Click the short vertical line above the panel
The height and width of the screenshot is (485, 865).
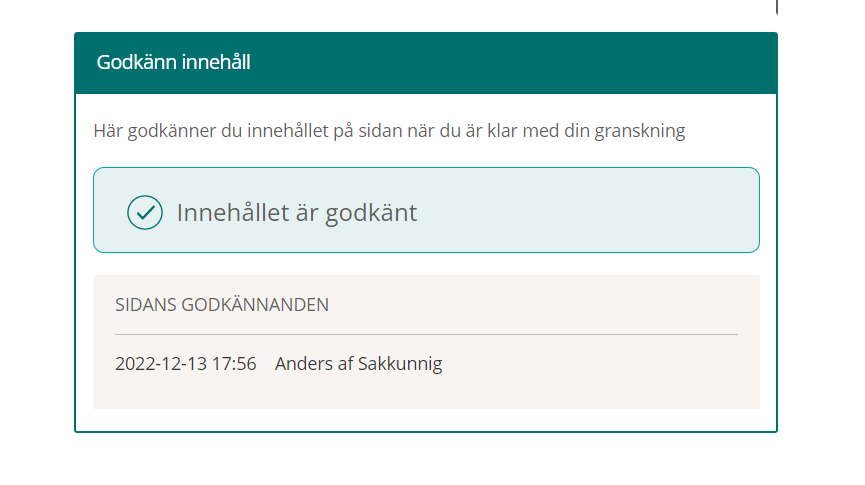tap(777, 7)
